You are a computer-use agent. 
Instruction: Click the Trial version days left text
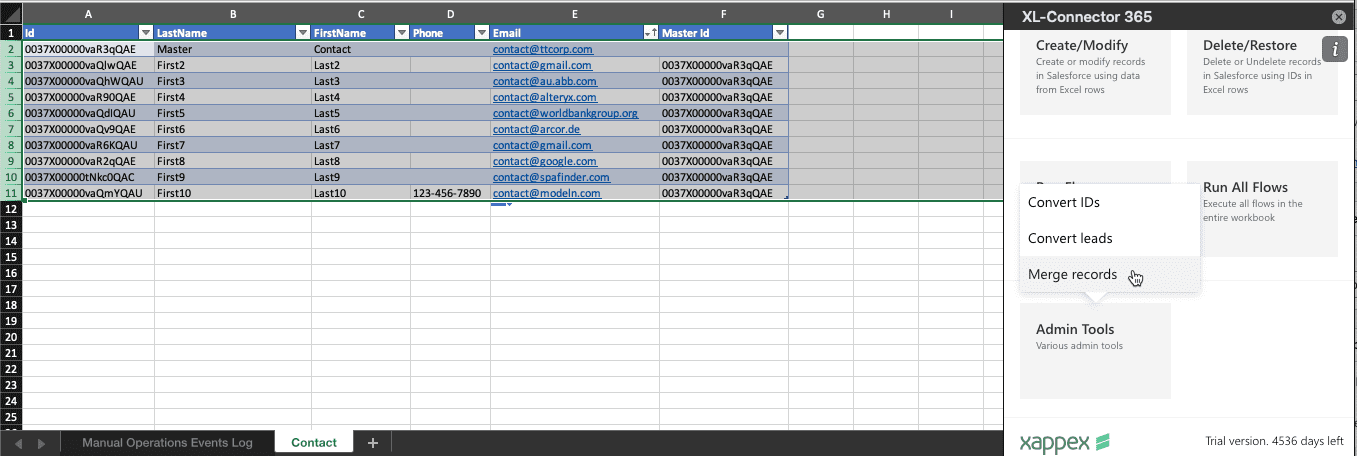[x=1275, y=441]
